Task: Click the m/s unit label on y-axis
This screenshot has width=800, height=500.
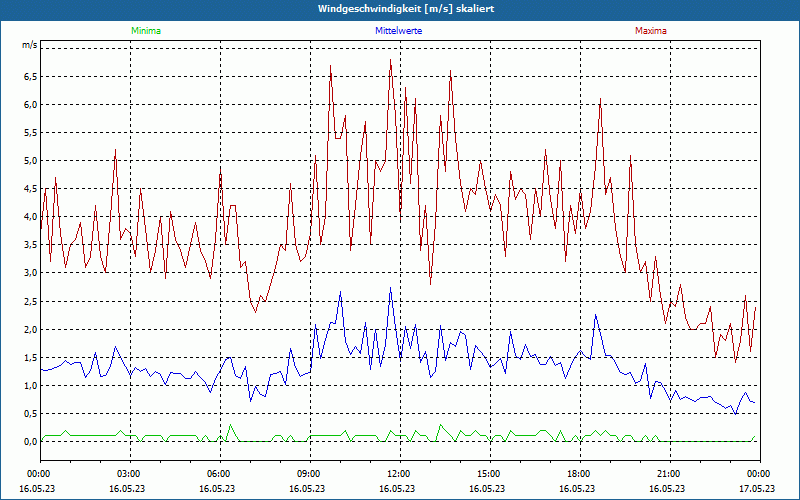Action: pos(29,46)
